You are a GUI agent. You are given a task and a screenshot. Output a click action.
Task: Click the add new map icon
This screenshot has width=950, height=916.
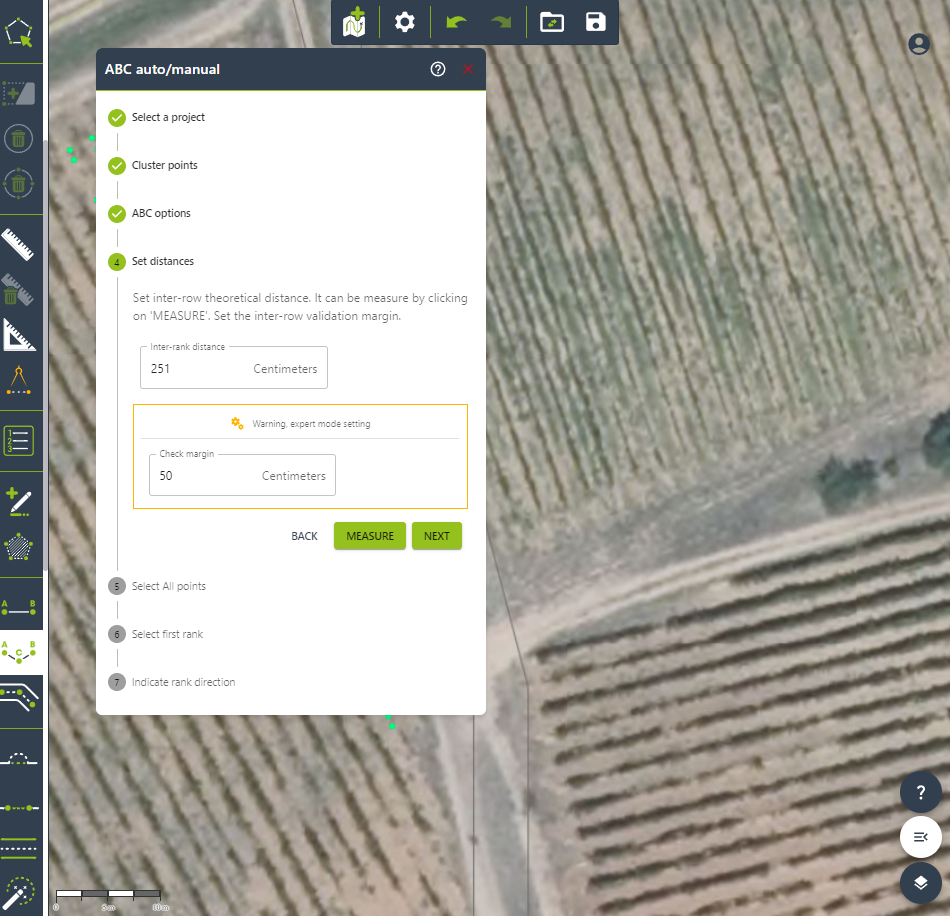point(354,22)
